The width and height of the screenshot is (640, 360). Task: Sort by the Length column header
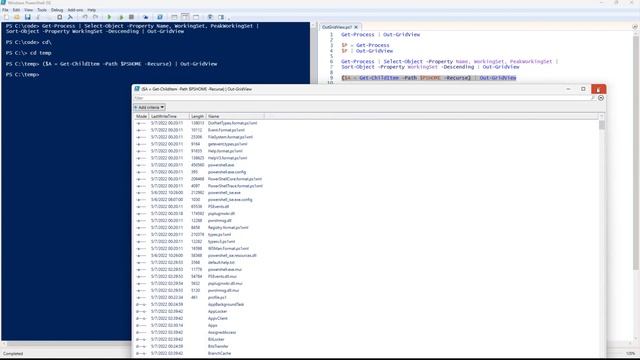198,116
